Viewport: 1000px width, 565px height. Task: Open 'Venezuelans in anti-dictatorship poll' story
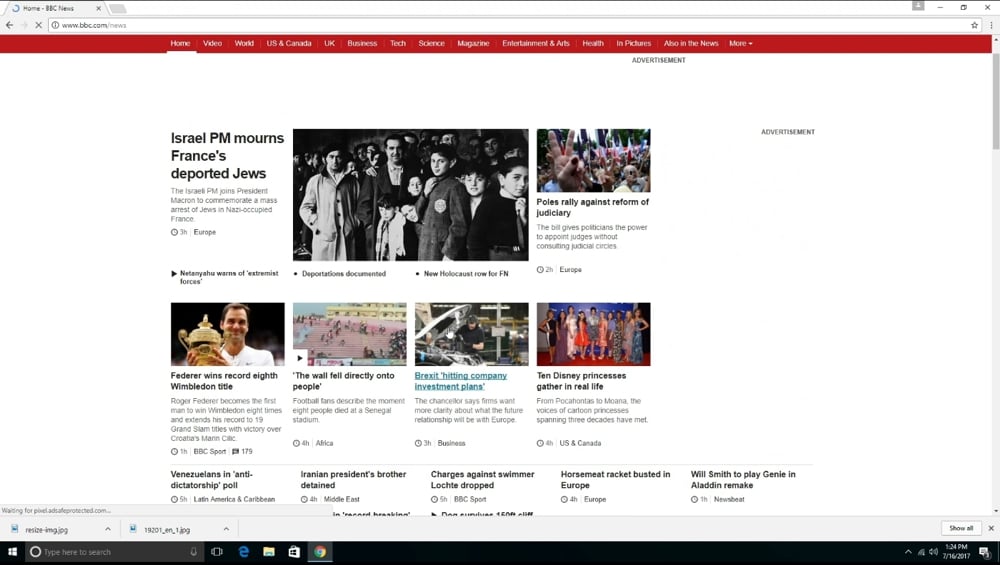212,480
